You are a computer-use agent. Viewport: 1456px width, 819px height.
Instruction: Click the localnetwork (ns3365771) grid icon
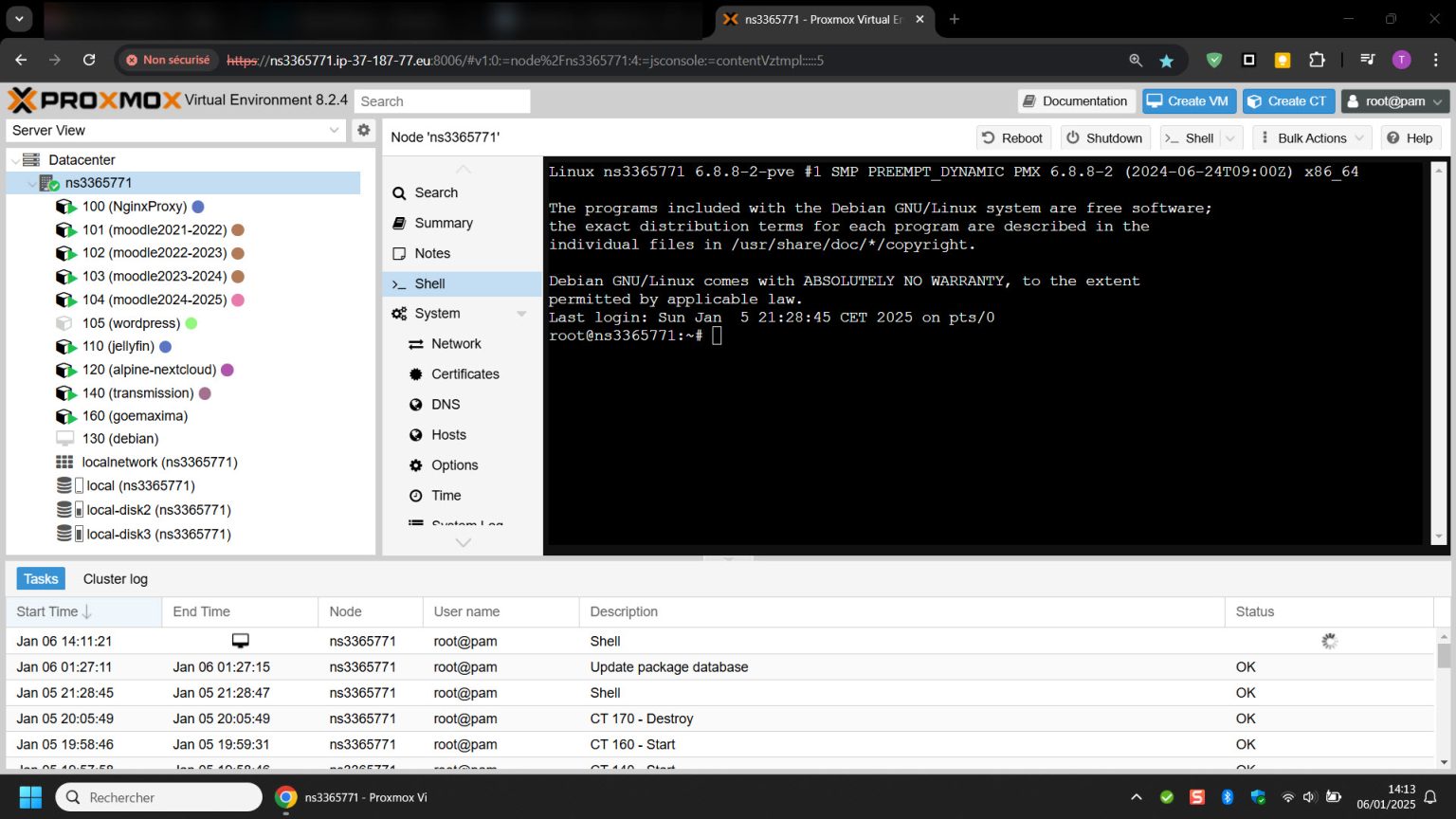click(64, 463)
